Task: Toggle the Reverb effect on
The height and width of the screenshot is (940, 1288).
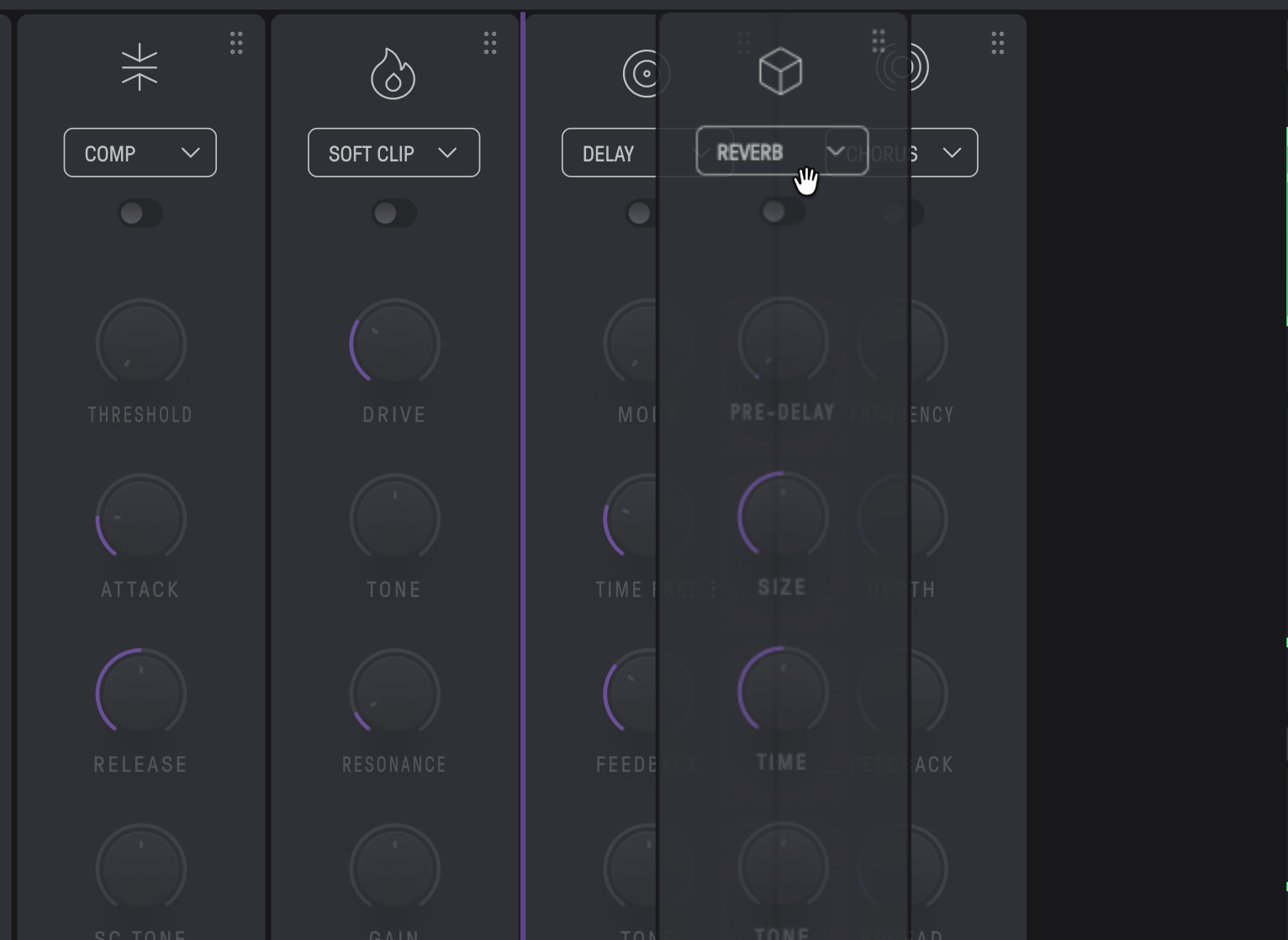Action: tap(782, 211)
